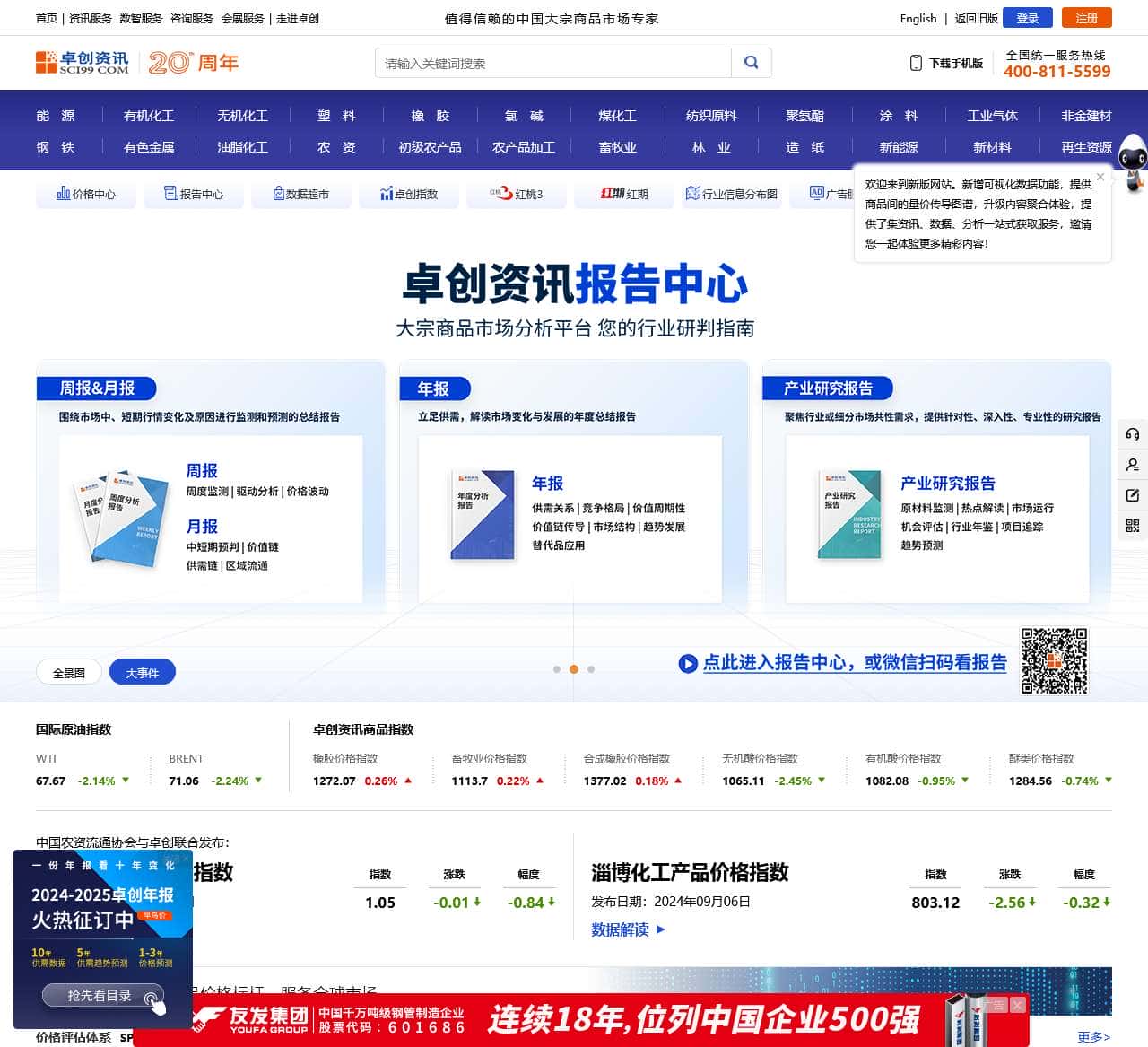Screen dimensions: 1148x1047
Task: Open the 有机化工 category menu
Action: click(149, 116)
